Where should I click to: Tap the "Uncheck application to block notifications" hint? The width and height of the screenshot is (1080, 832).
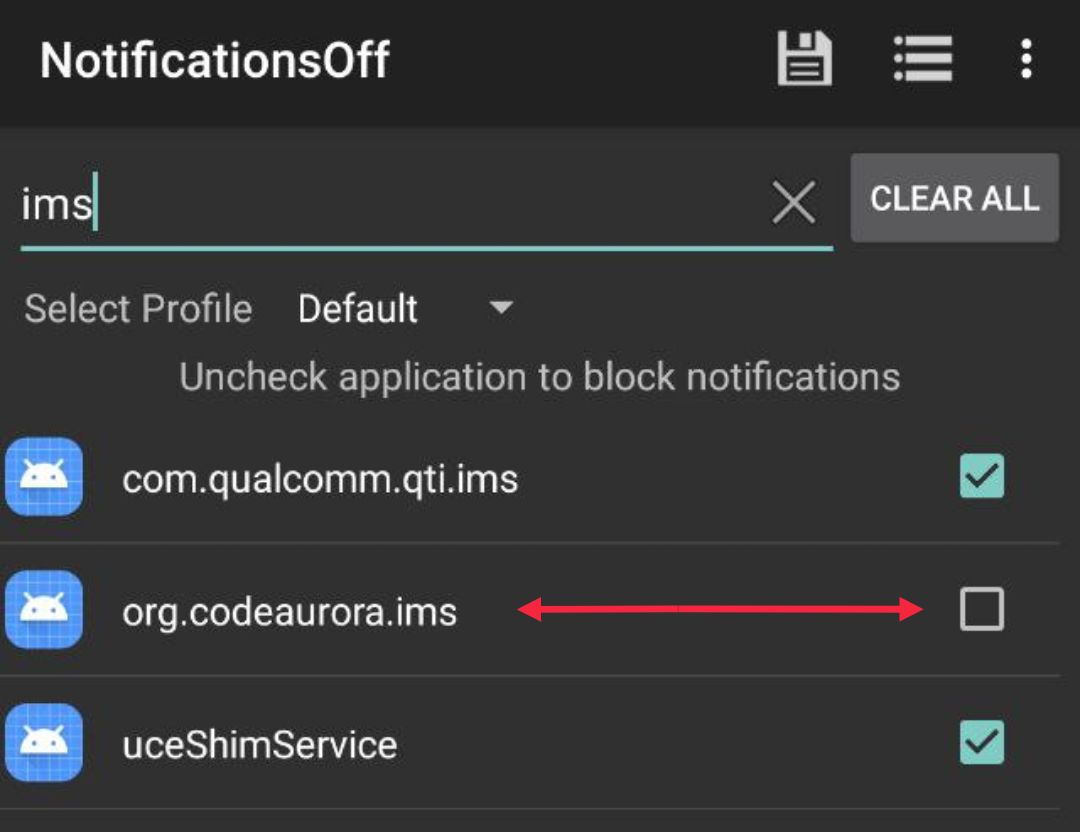pyautogui.click(x=540, y=377)
